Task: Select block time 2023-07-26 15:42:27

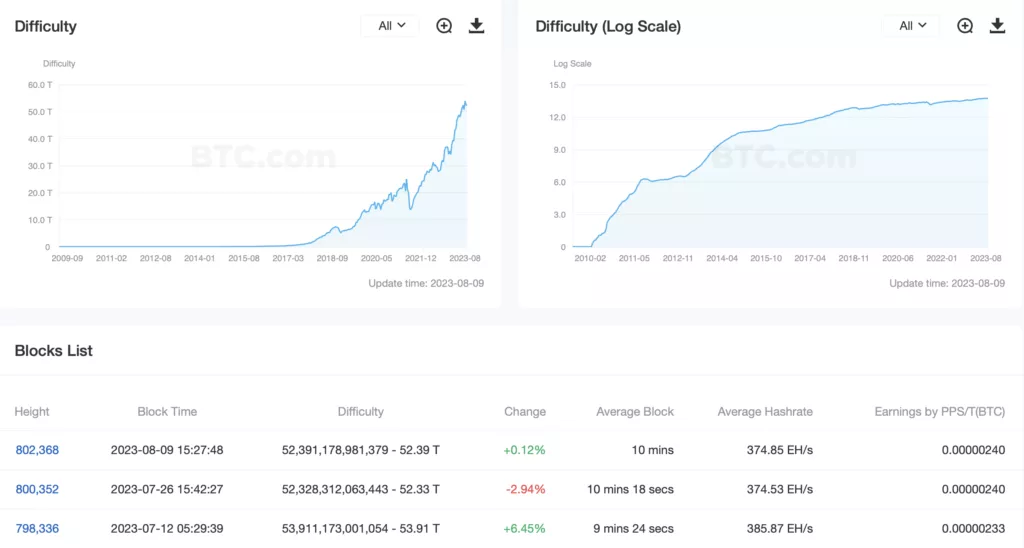Action: point(167,489)
